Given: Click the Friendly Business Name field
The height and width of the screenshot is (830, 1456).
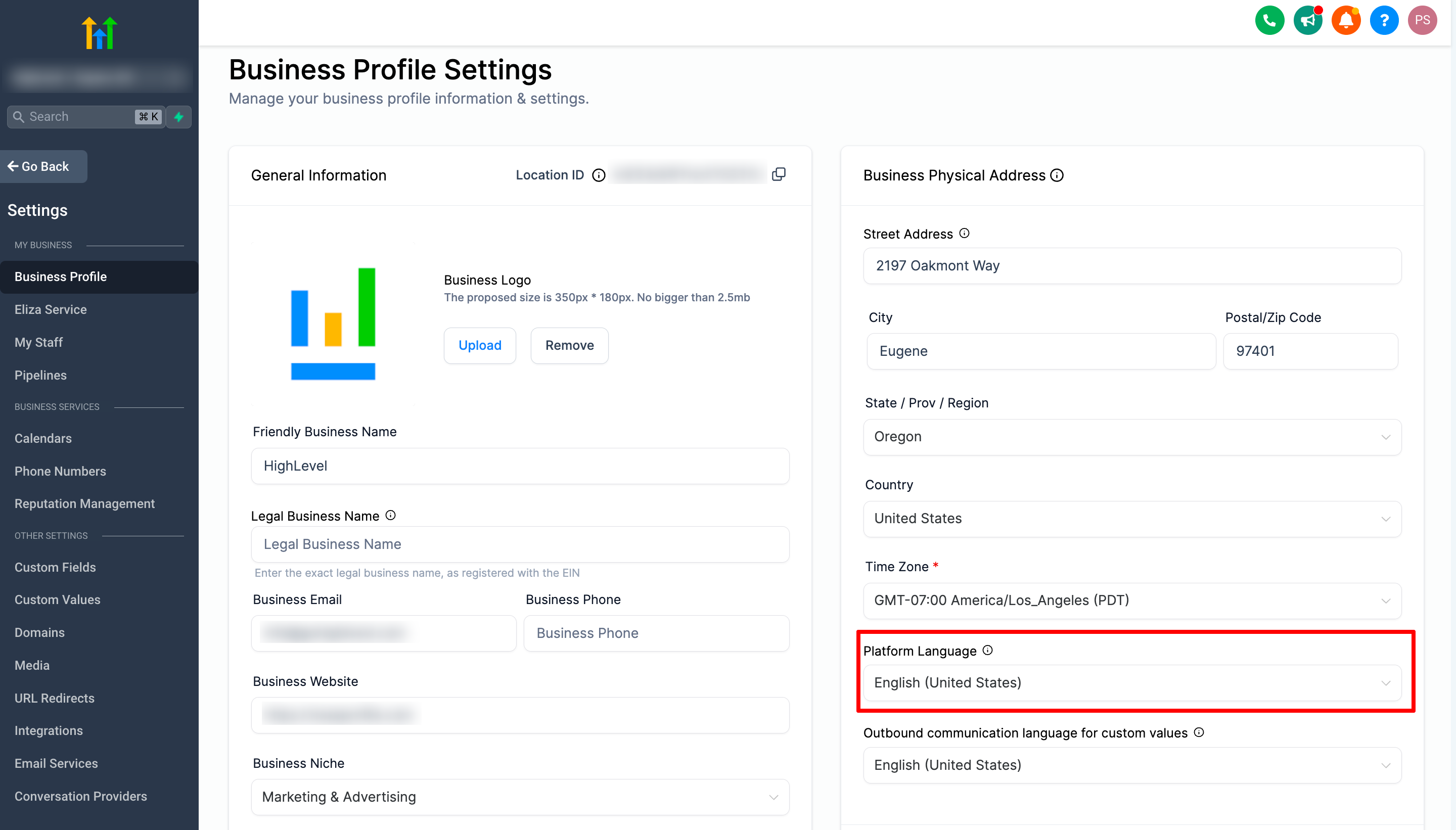Looking at the screenshot, I should coord(520,466).
